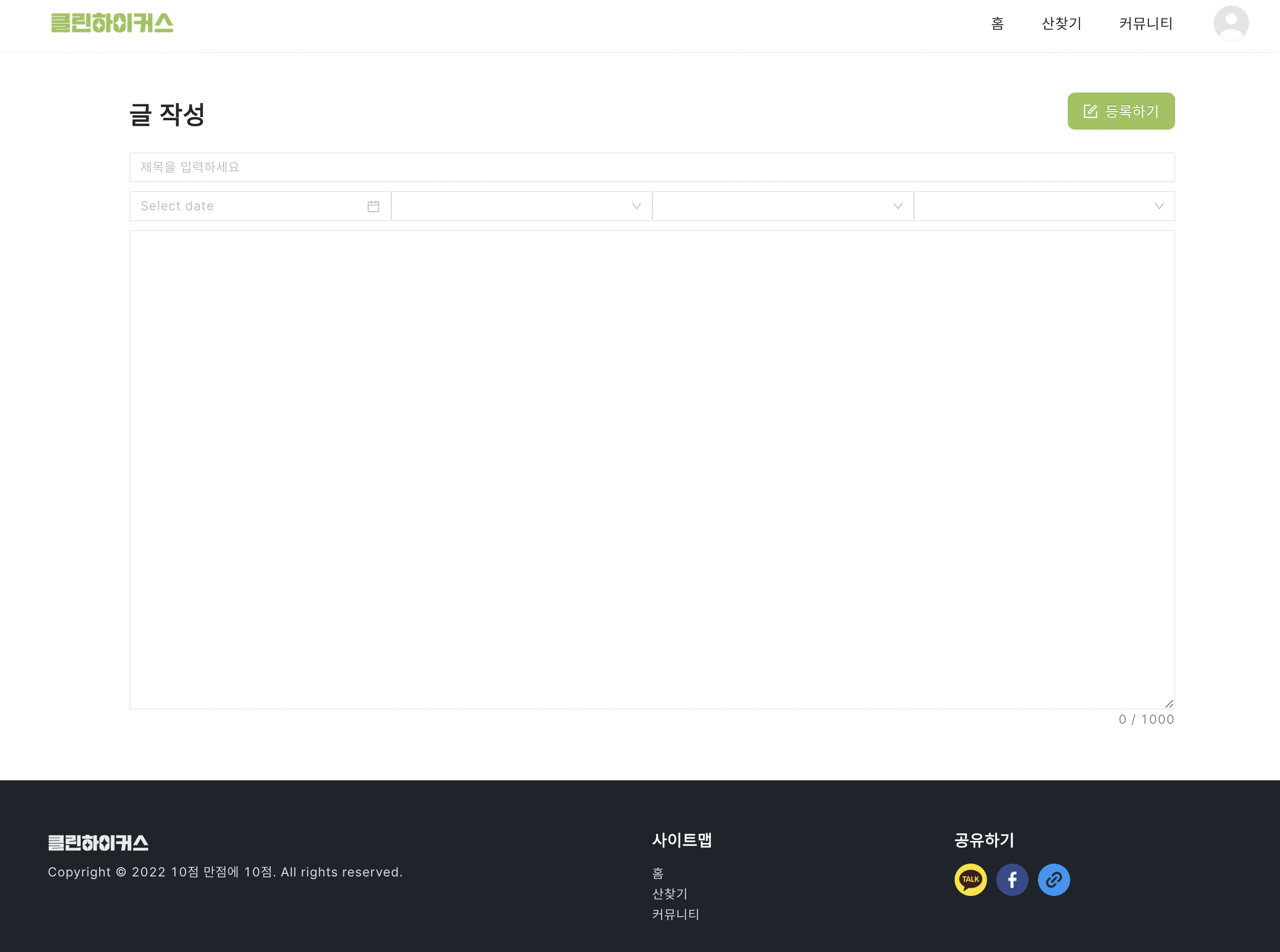The height and width of the screenshot is (952, 1280).
Task: Grab the textarea resize handle corner
Action: [1169, 704]
